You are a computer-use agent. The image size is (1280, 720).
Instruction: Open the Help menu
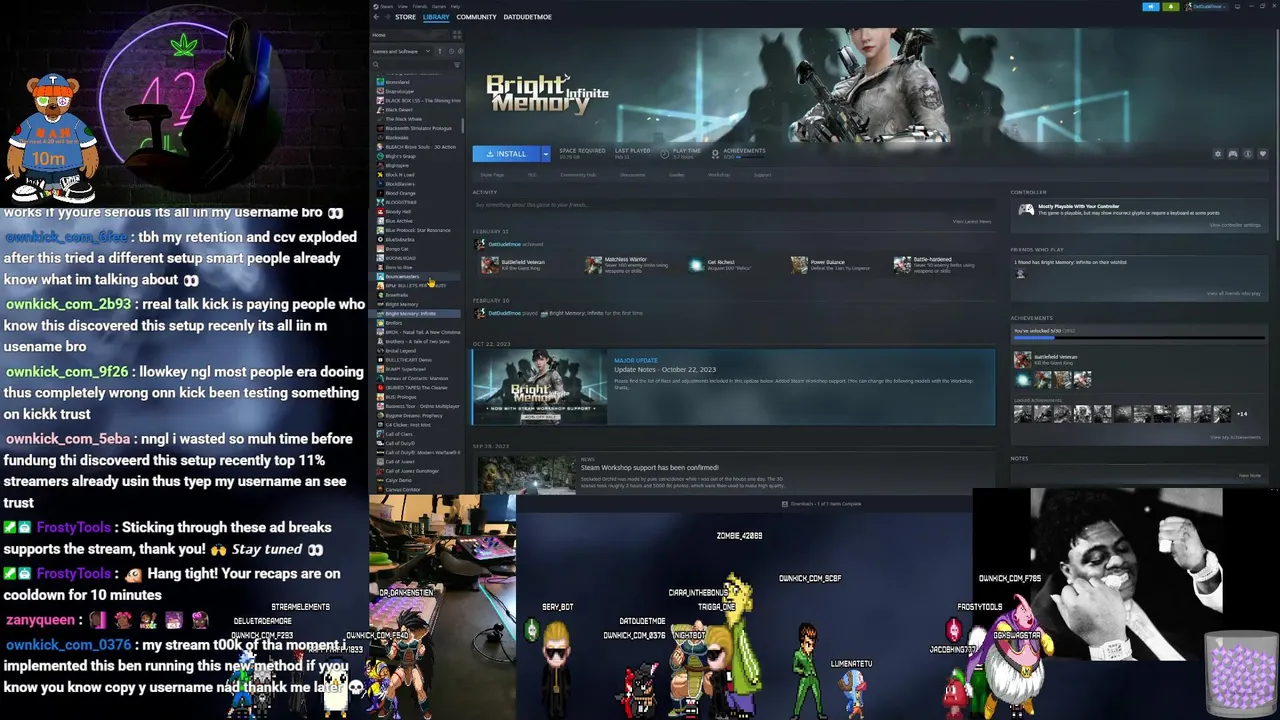tap(455, 6)
